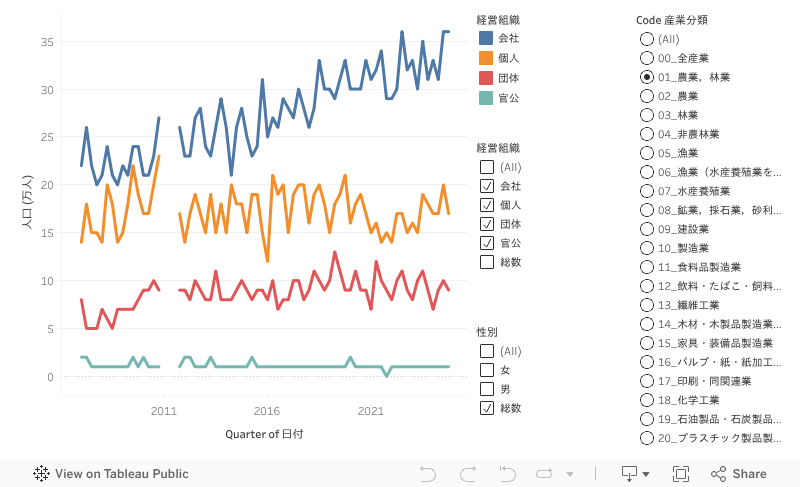The image size is (800, 487).
Task: Open View on Tableau Public link
Action: (x=121, y=474)
